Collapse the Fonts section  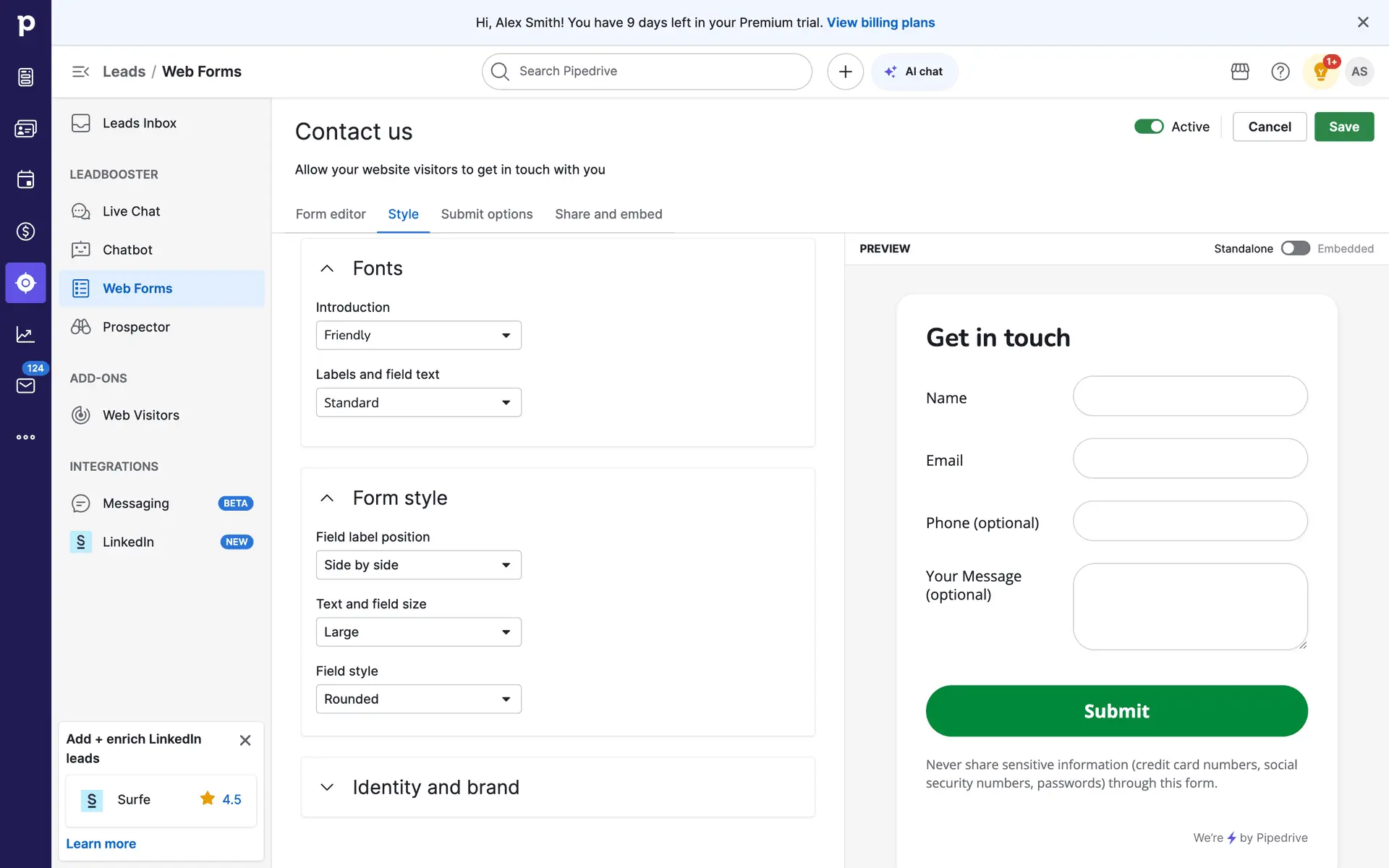[327, 268]
